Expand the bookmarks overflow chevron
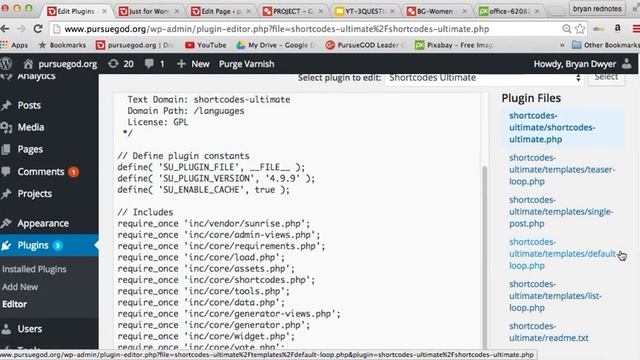This screenshot has width=640, height=360. click(x=562, y=45)
